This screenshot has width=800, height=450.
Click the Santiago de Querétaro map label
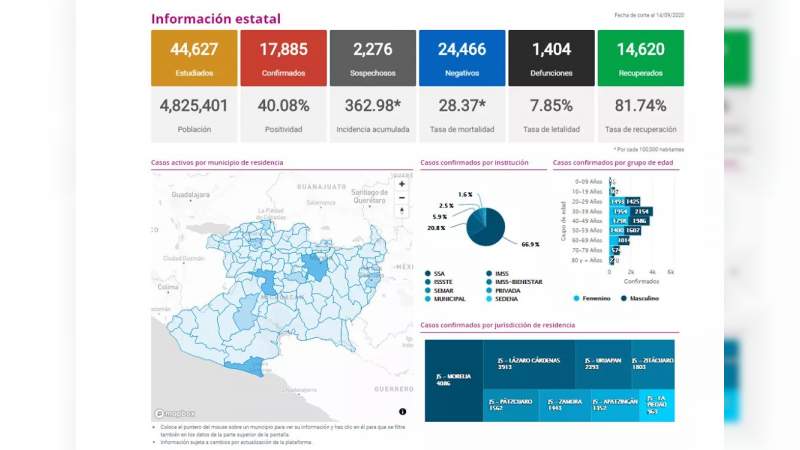pos(369,196)
